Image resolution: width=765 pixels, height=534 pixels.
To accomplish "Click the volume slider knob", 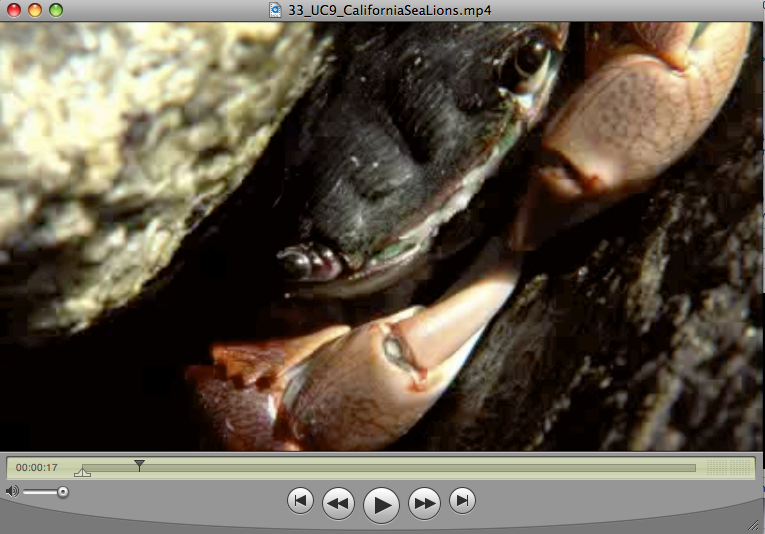I will click(x=63, y=491).
